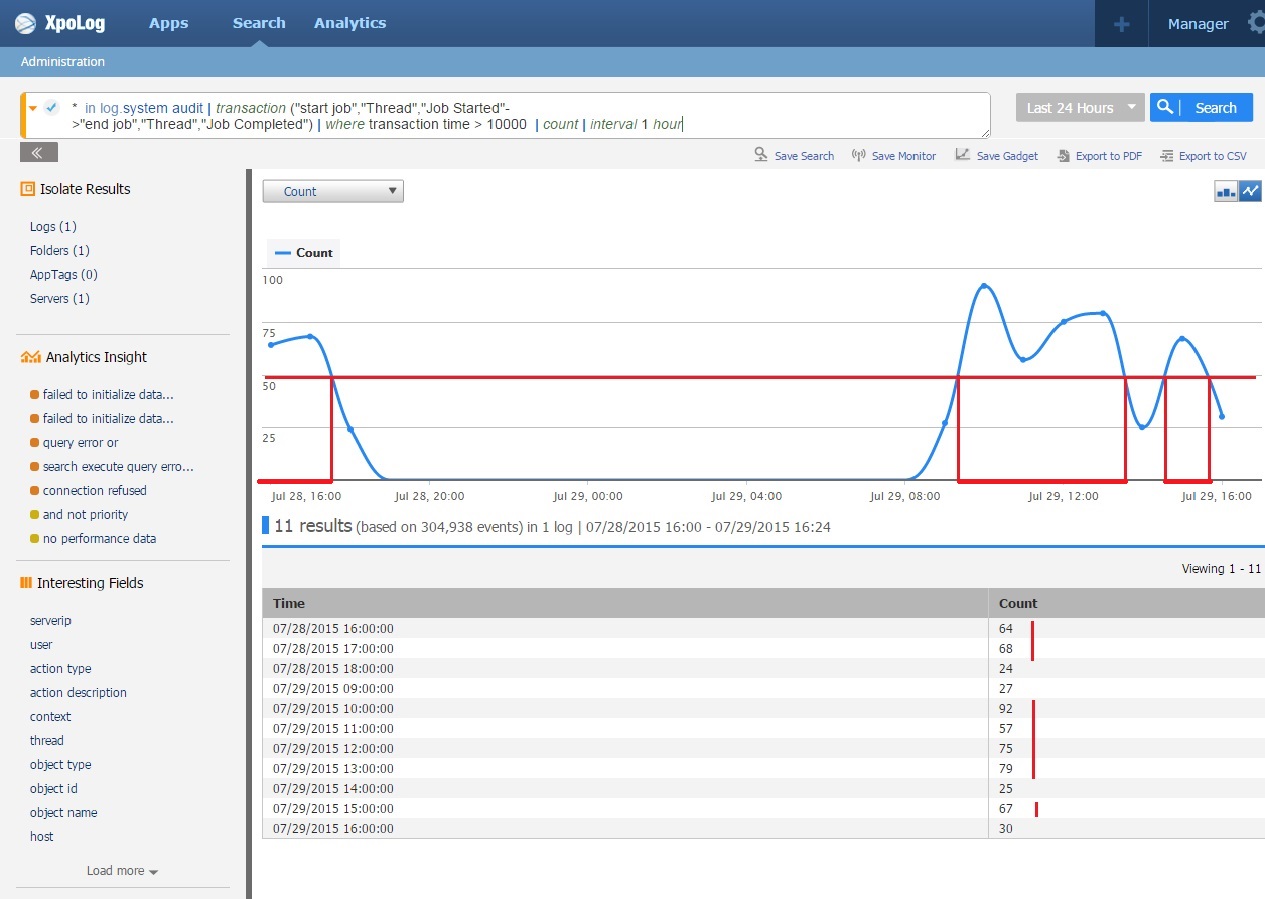Switch chart to line view

pos(1250,191)
